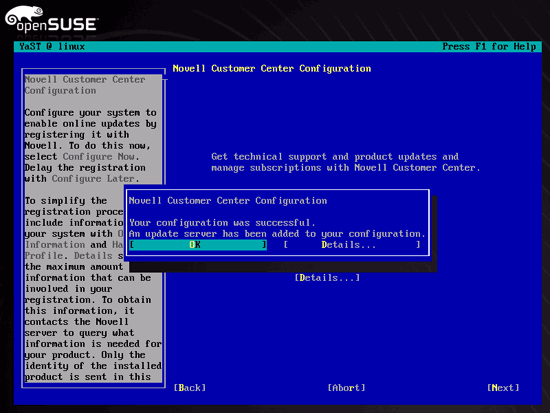Confirm the success dialog with OK

[198, 245]
